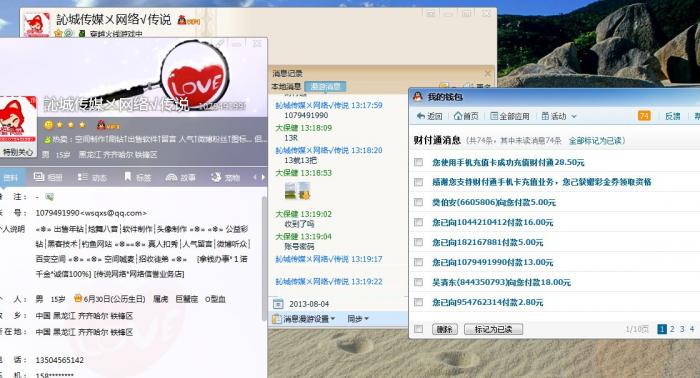Image resolution: width=700 pixels, height=378 pixels.
Task: Open message 您使用手机充值卡成功充值财付通28.50元
Action: (508, 162)
